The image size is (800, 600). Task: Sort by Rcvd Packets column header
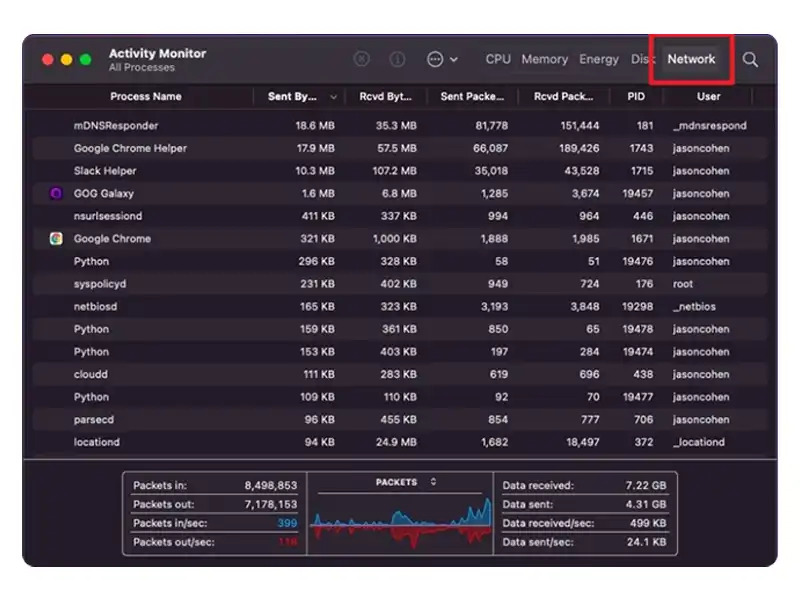563,96
